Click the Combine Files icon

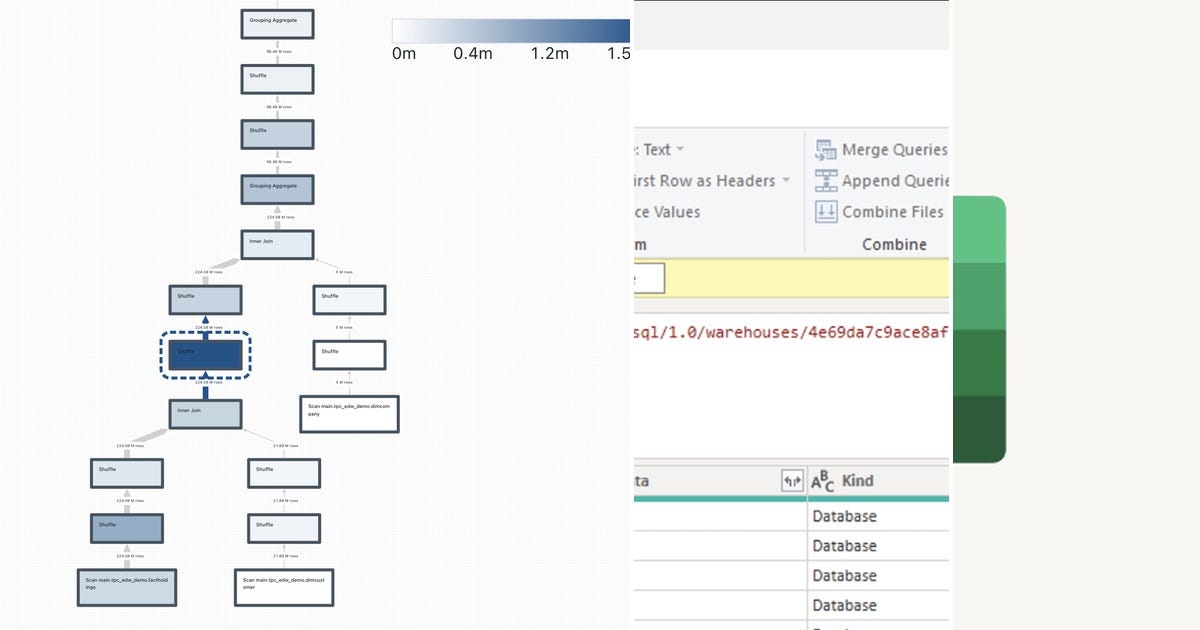827,212
